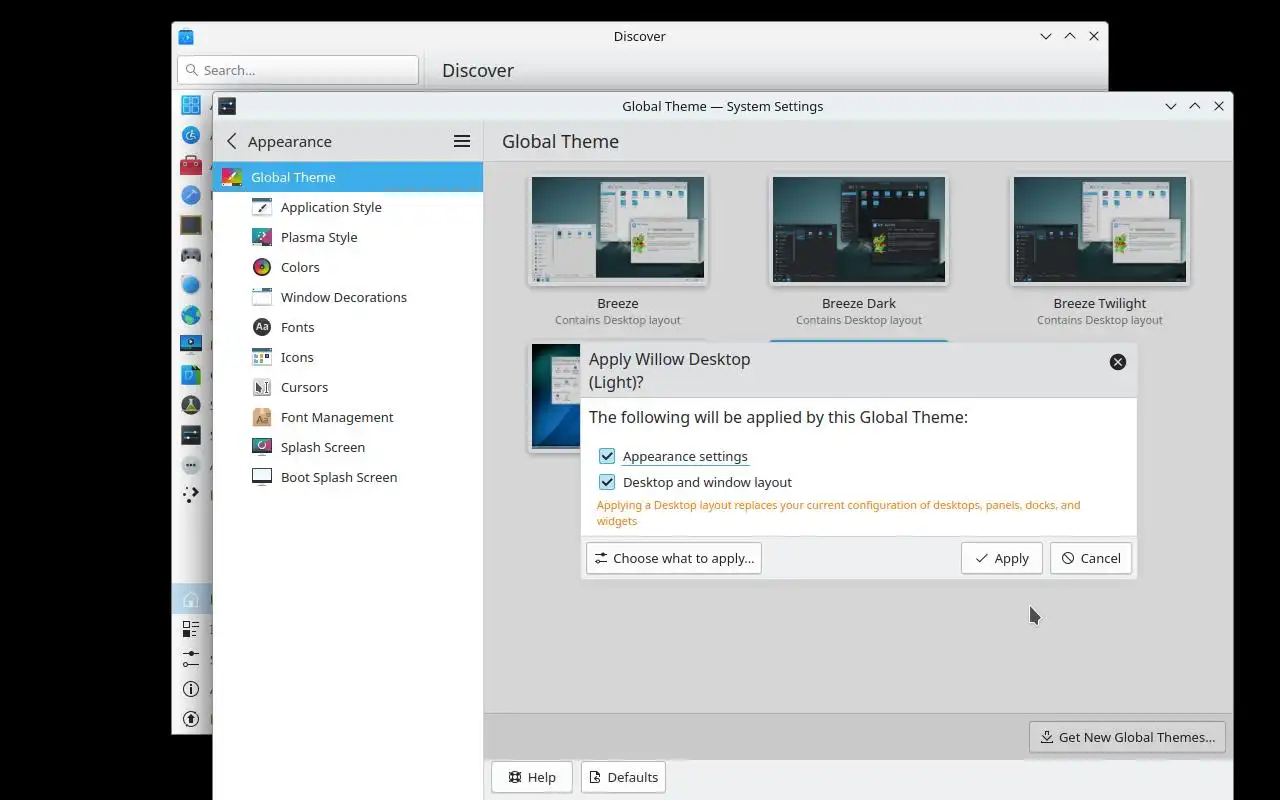Click the Defaults button
Image resolution: width=1280 pixels, height=800 pixels.
[624, 777]
